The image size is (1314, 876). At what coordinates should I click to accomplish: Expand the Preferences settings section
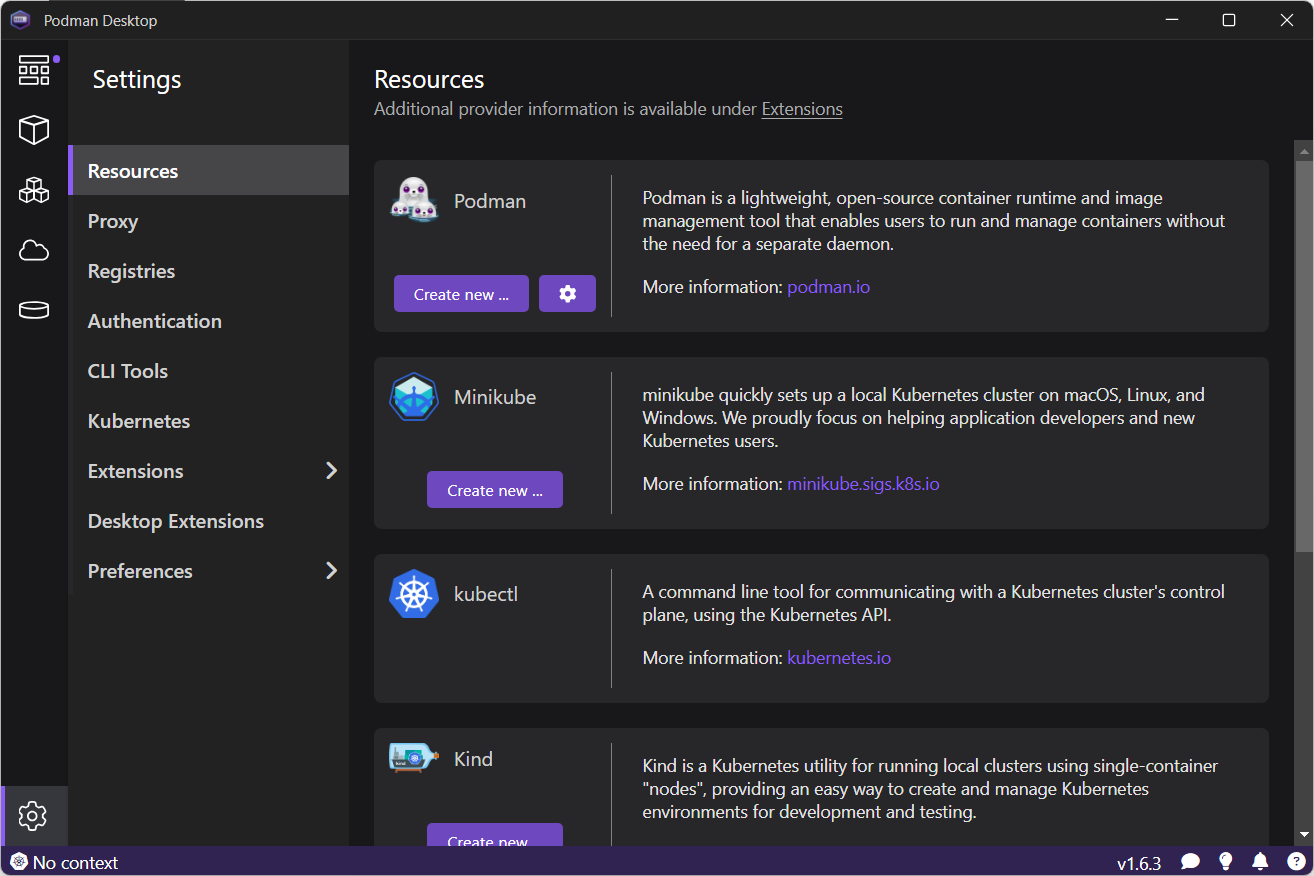(x=331, y=571)
